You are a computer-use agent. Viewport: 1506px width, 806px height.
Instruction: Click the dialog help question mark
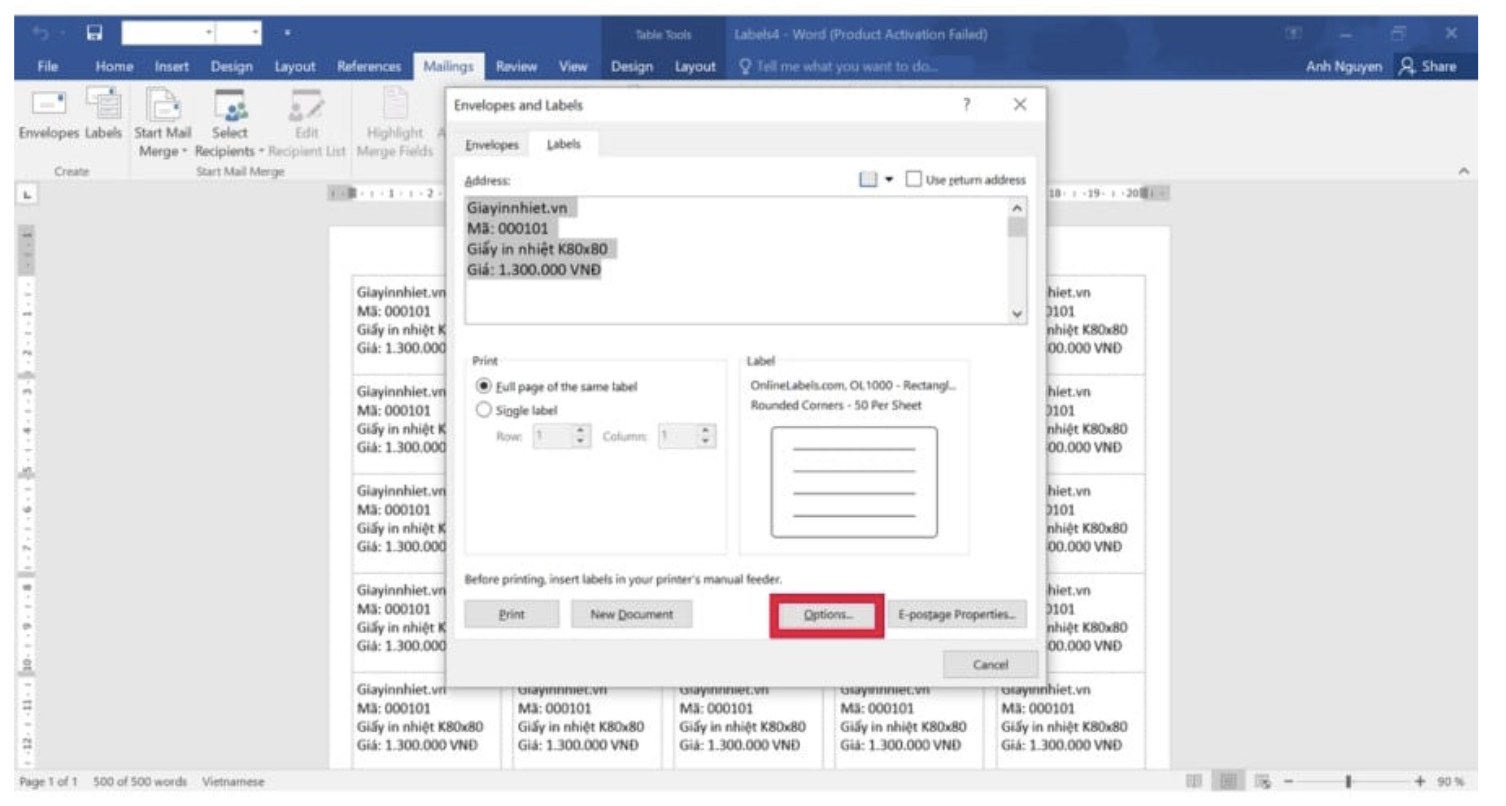966,105
